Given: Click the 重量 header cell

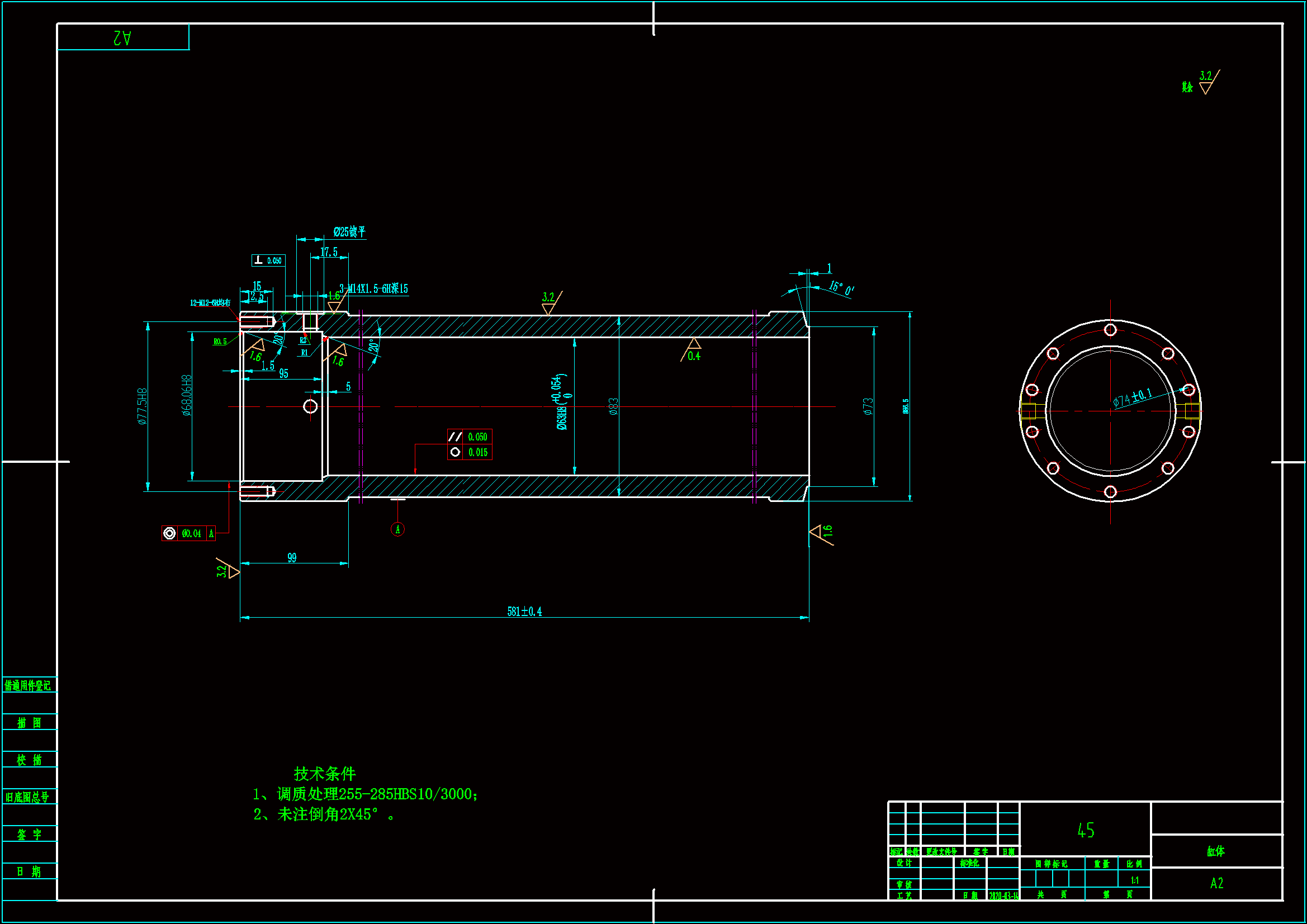Looking at the screenshot, I should tap(1101, 864).
